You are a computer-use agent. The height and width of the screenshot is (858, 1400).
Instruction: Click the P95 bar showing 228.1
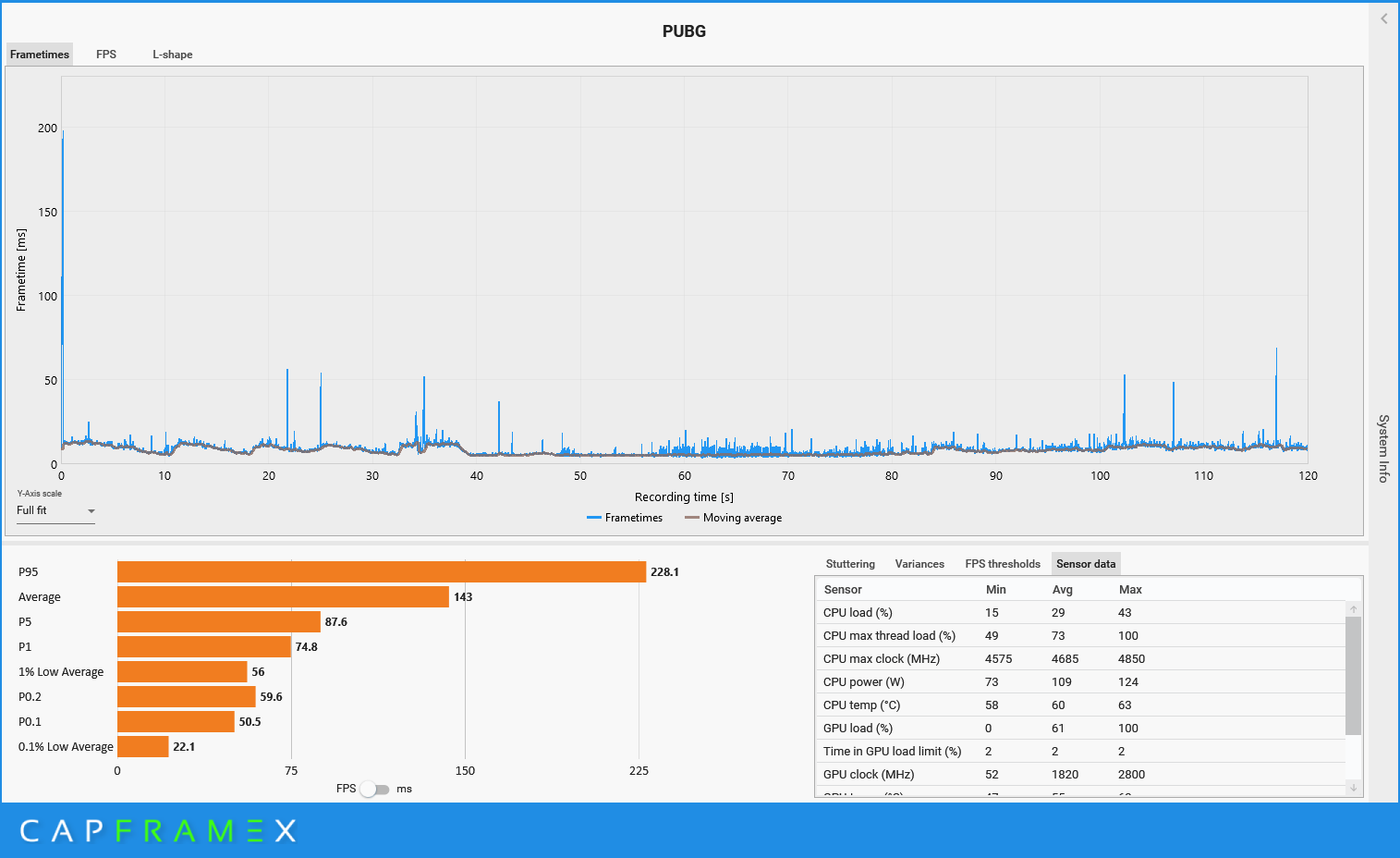[382, 572]
